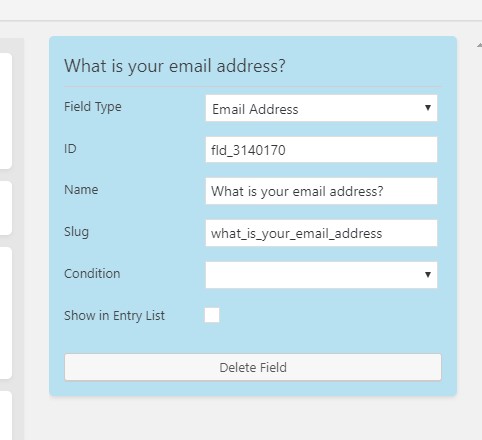Click the scrollbar up arrow at top right
This screenshot has width=482, height=440.
pos(479,45)
